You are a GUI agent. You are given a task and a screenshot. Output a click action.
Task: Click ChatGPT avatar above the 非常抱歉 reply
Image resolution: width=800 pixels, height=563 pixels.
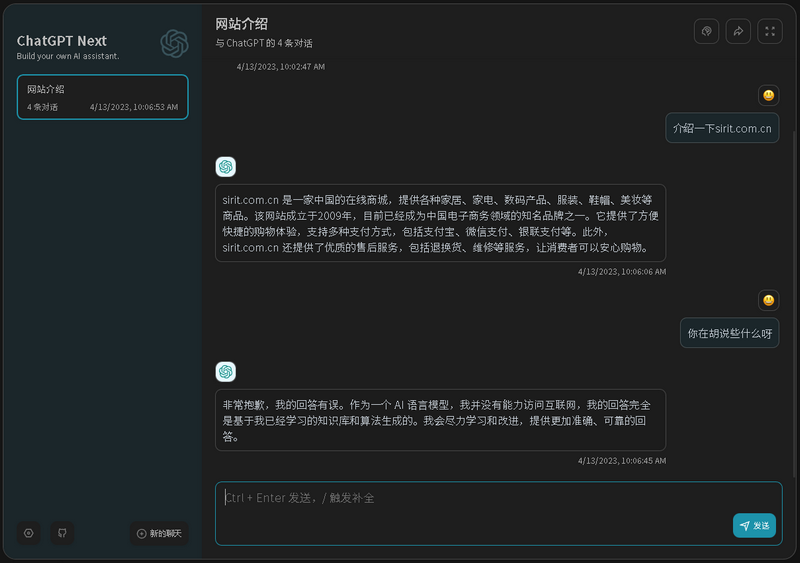click(x=226, y=372)
